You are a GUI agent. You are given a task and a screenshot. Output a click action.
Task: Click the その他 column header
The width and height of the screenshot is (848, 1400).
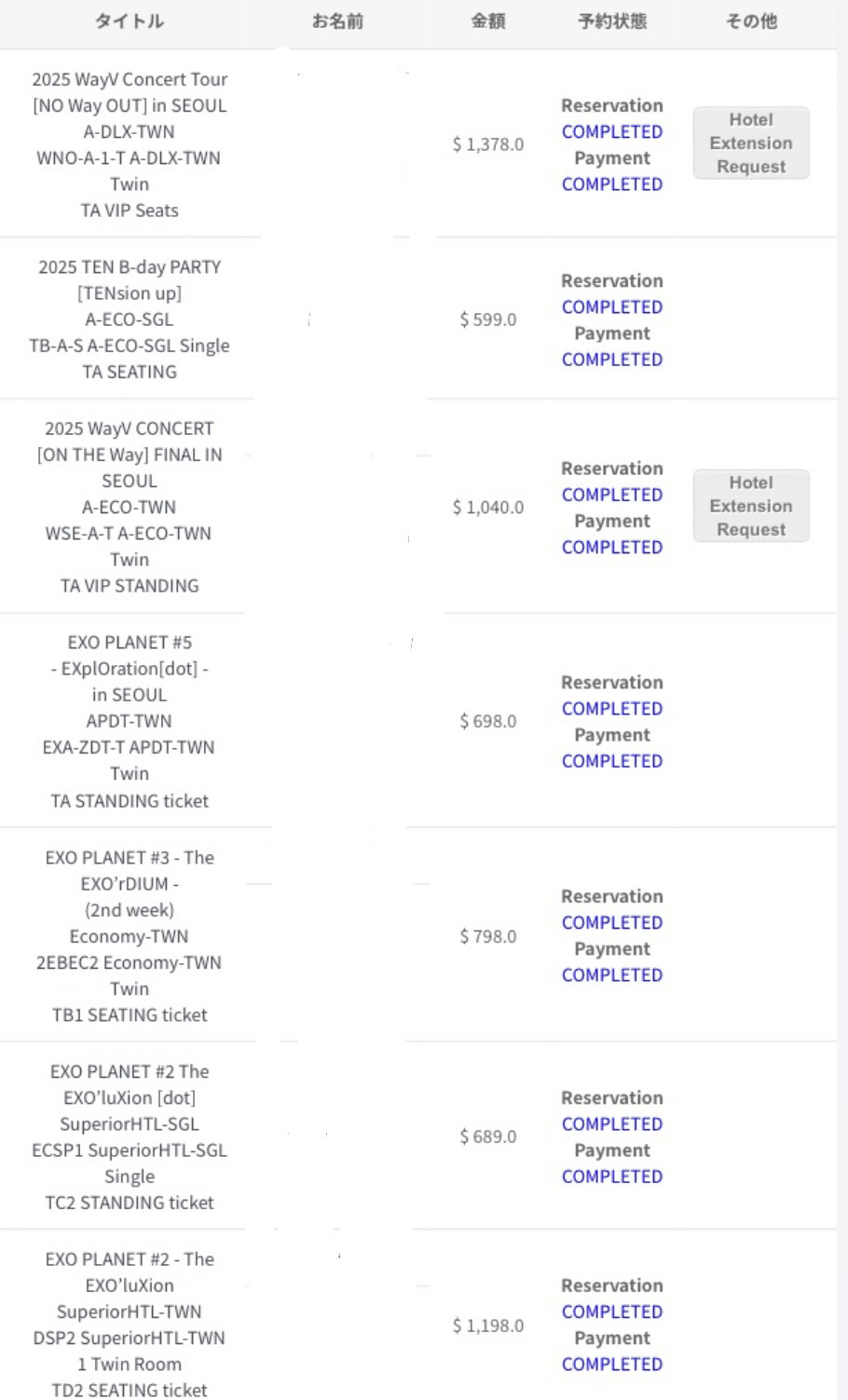pos(750,21)
